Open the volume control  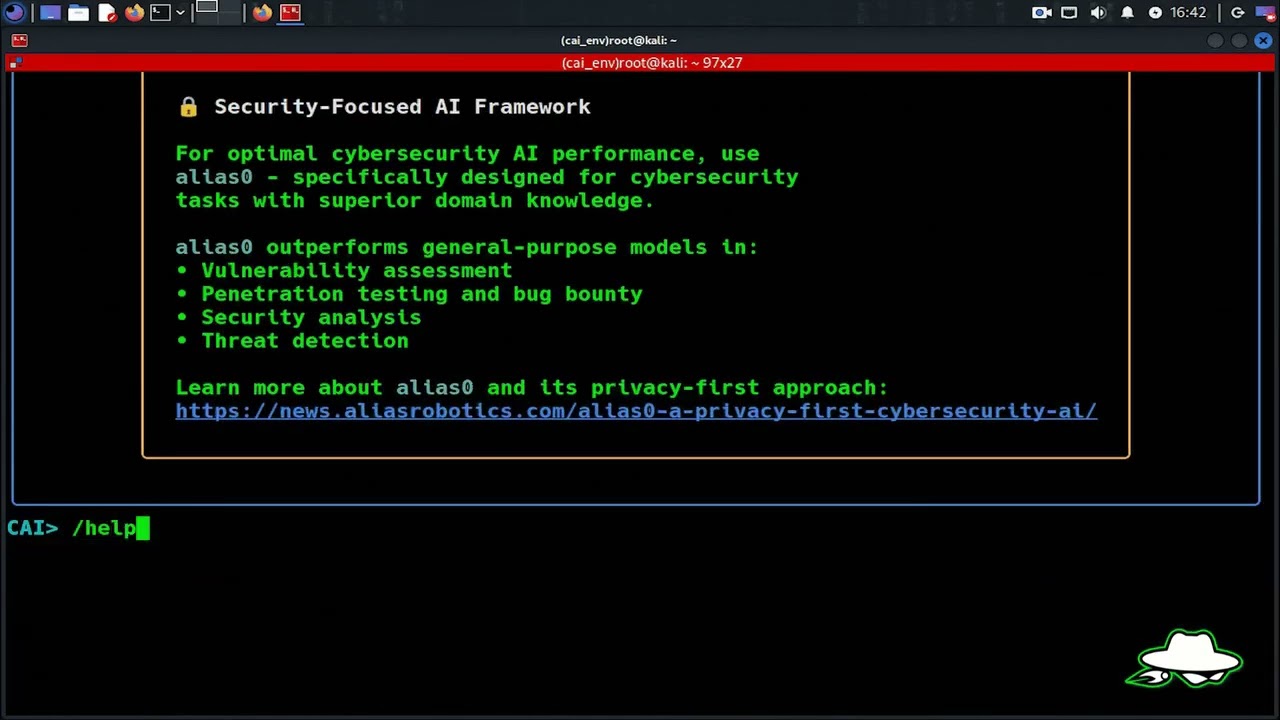pyautogui.click(x=1098, y=13)
